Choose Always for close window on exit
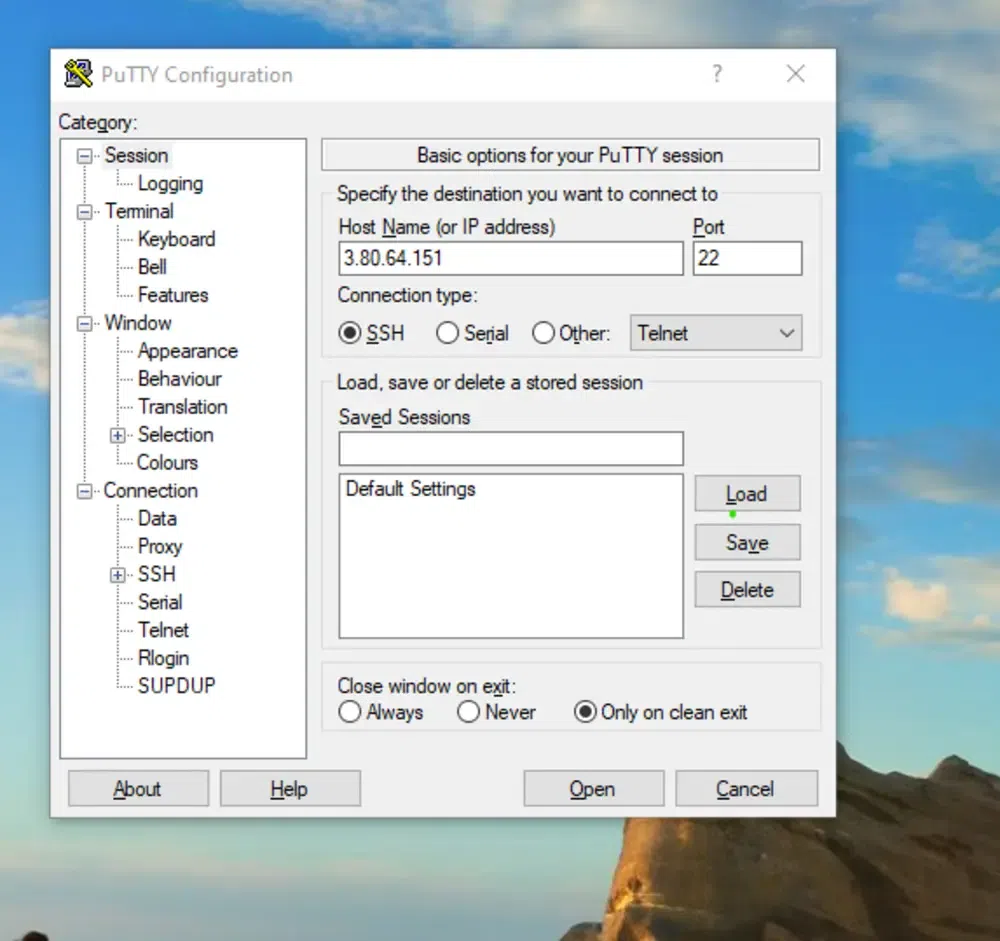Viewport: 1000px width, 941px height. tap(349, 712)
